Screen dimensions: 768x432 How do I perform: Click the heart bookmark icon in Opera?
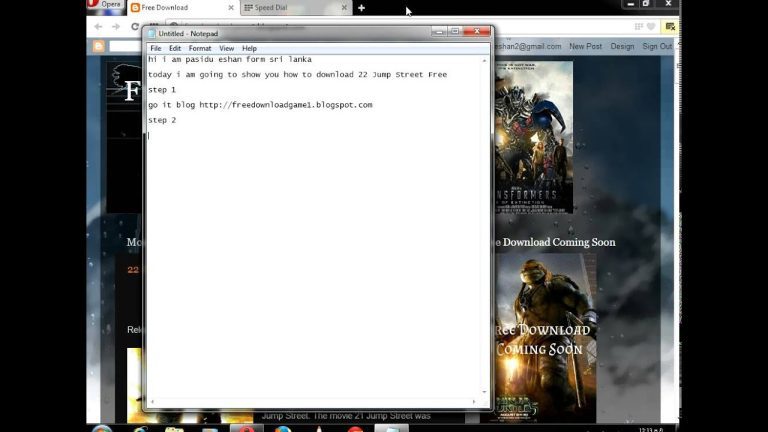coord(651,26)
